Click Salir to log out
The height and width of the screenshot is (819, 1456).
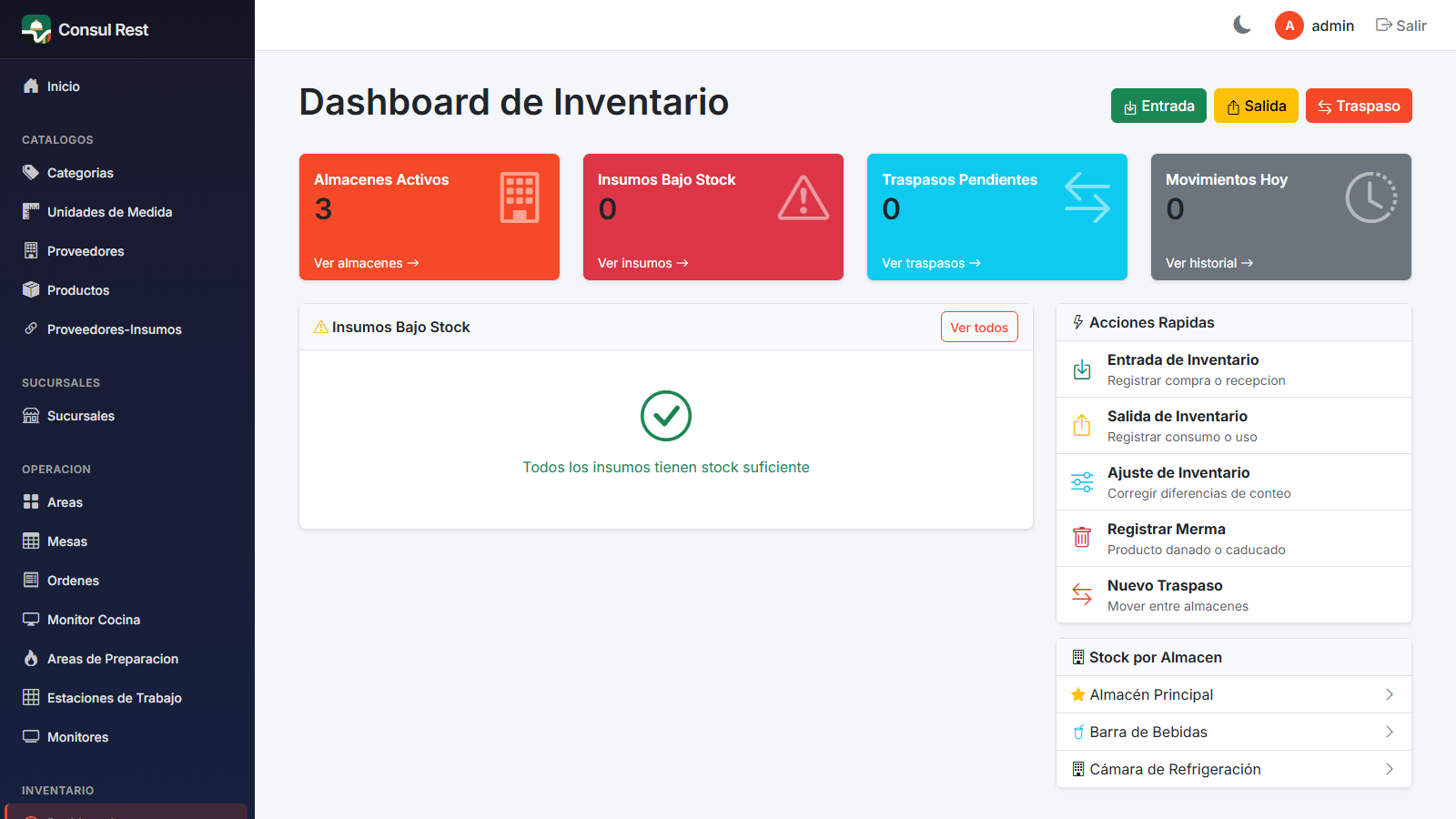point(1400,25)
